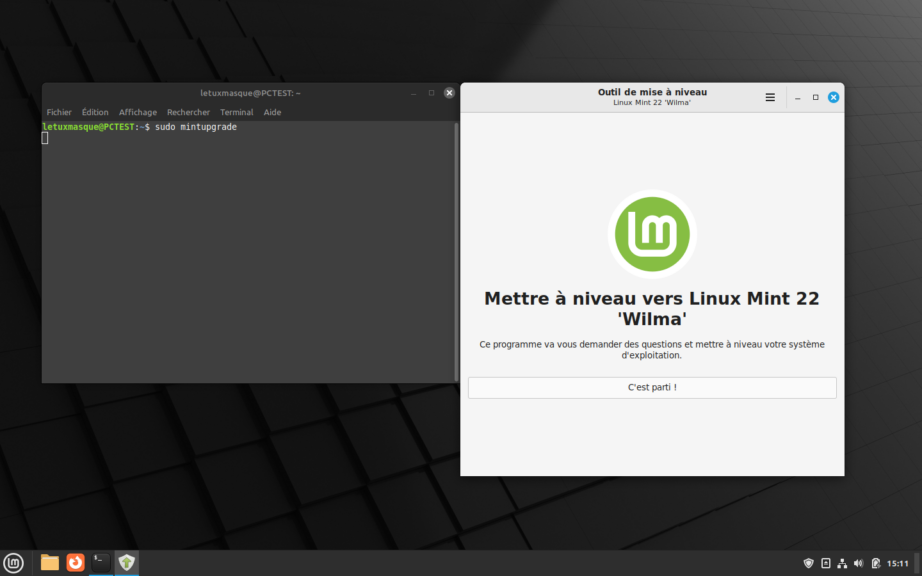This screenshot has height=576, width=922.
Task: Open the Affichage menu
Action: point(137,112)
